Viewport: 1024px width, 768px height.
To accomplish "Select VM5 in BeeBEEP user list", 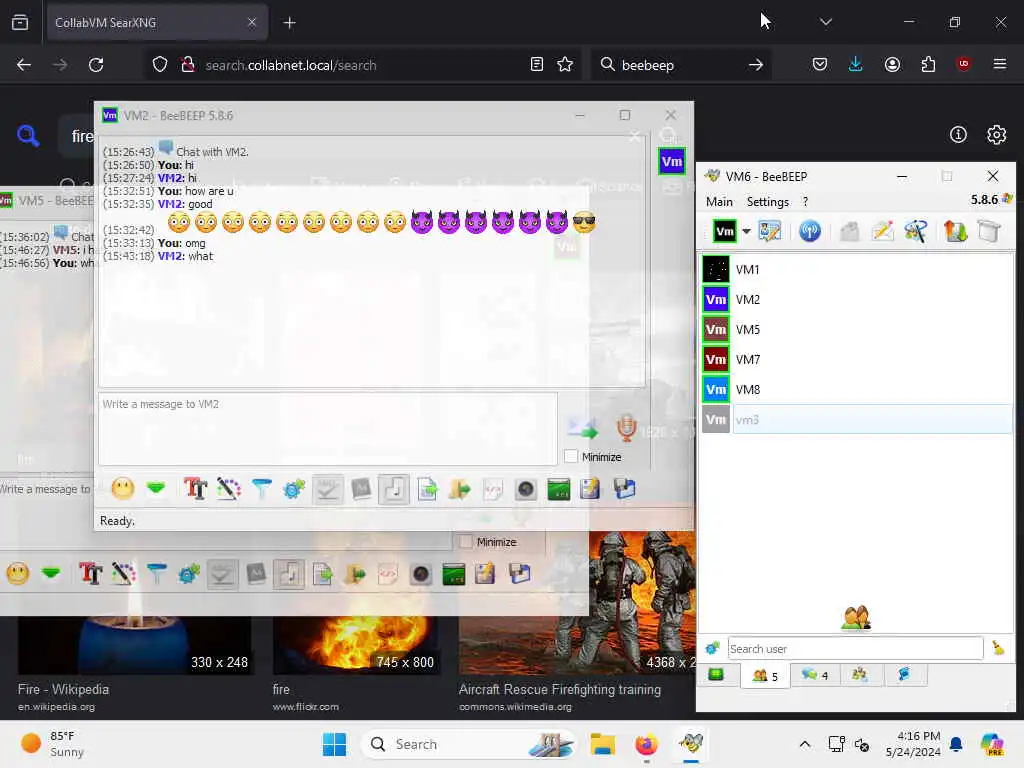I will point(857,329).
